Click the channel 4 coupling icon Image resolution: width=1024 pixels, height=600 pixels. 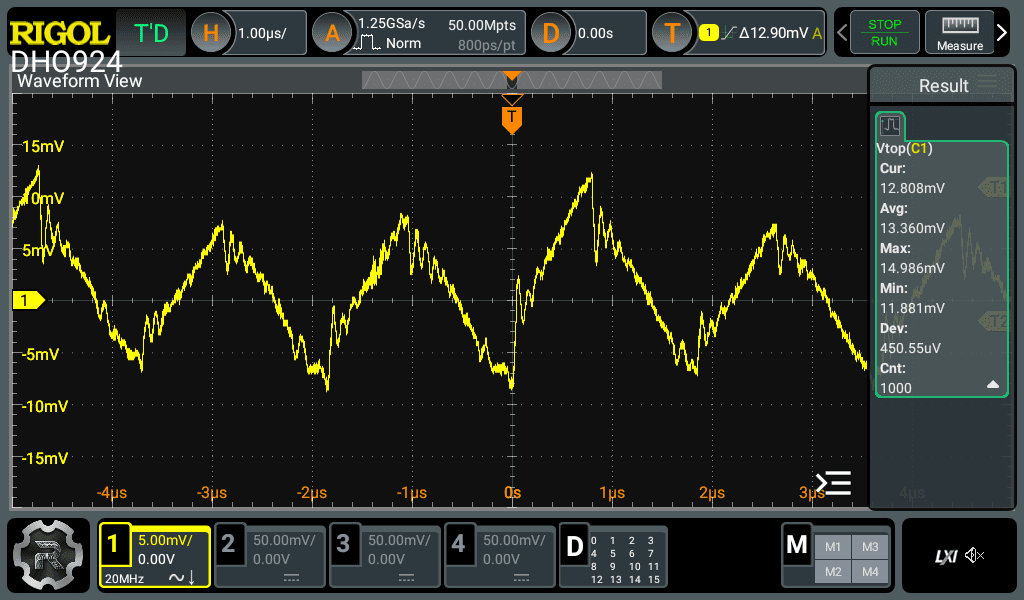[x=521, y=578]
